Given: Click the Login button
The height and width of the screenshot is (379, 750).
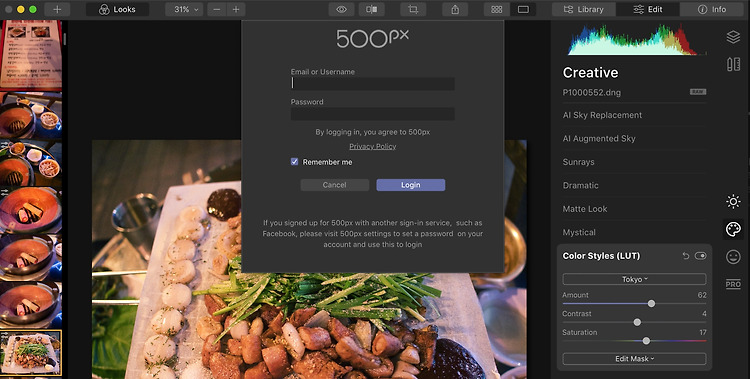Looking at the screenshot, I should coord(410,185).
